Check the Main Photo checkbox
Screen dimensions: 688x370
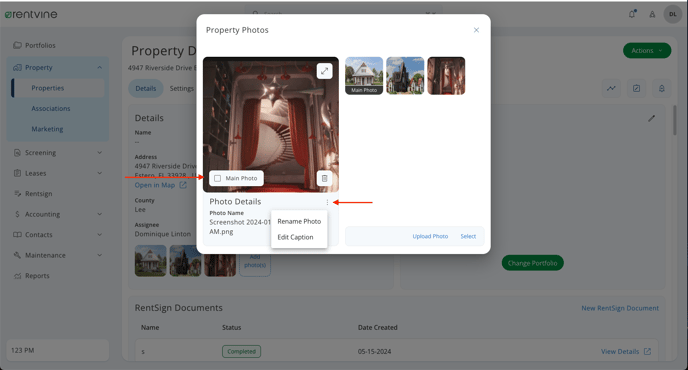pos(217,178)
